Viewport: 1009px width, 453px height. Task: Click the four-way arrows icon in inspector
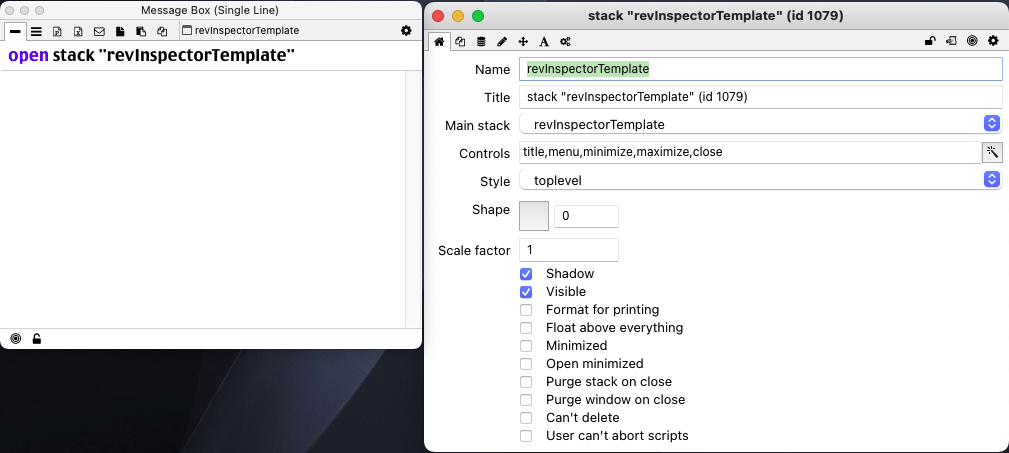(523, 41)
